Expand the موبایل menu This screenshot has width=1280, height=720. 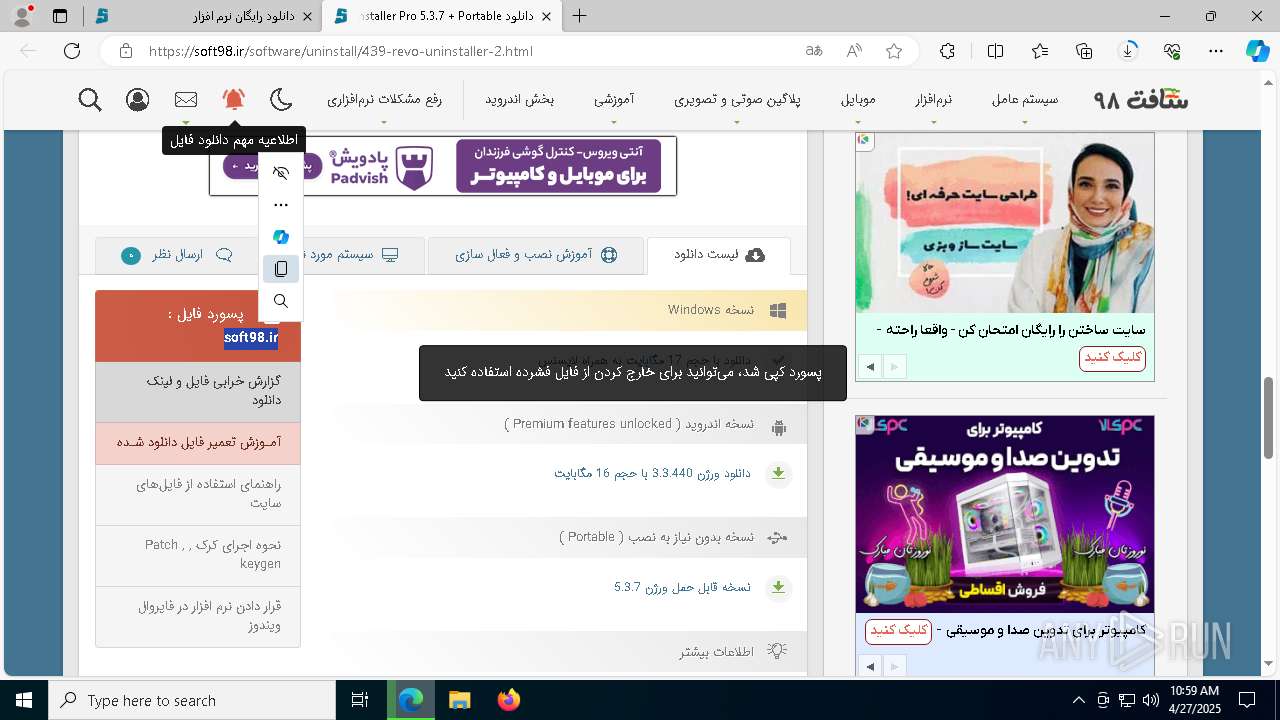[858, 99]
